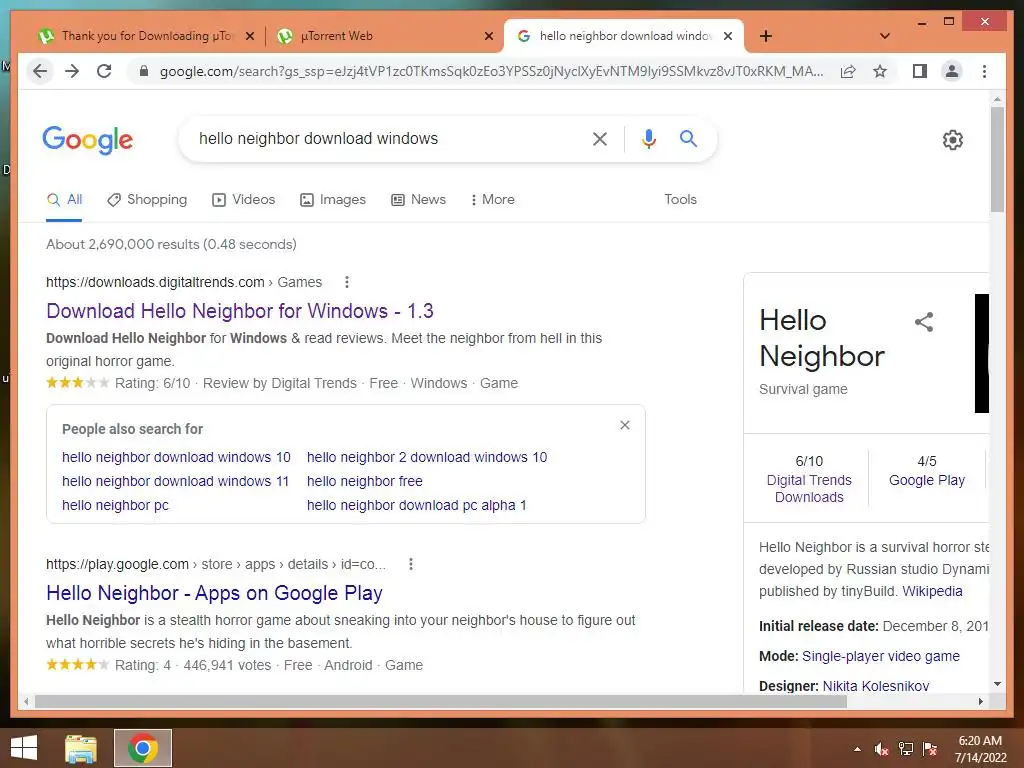Search hello neighbor 2 download windows 10
The image size is (1024, 768).
[x=427, y=457]
